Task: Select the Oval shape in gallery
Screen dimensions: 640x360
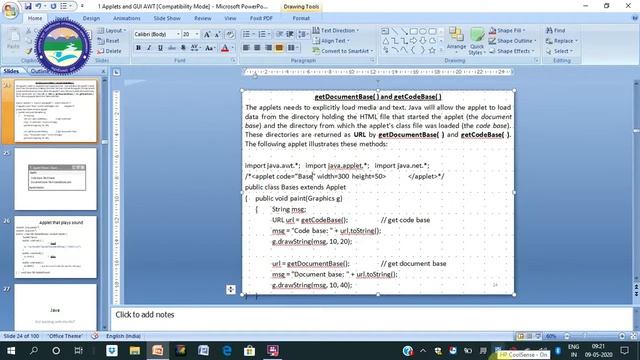Action: (423, 31)
